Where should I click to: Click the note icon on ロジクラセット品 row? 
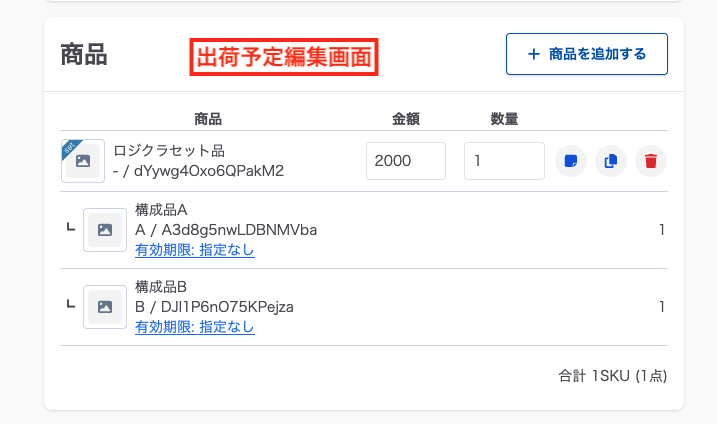[x=571, y=161]
